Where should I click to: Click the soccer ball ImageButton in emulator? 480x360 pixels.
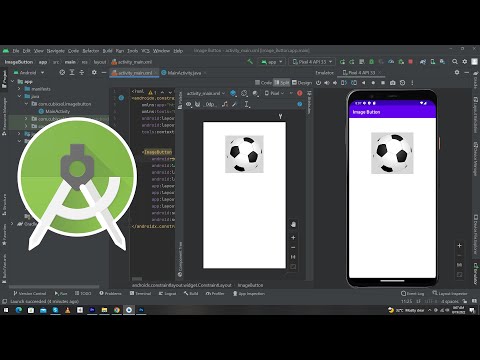point(392,153)
